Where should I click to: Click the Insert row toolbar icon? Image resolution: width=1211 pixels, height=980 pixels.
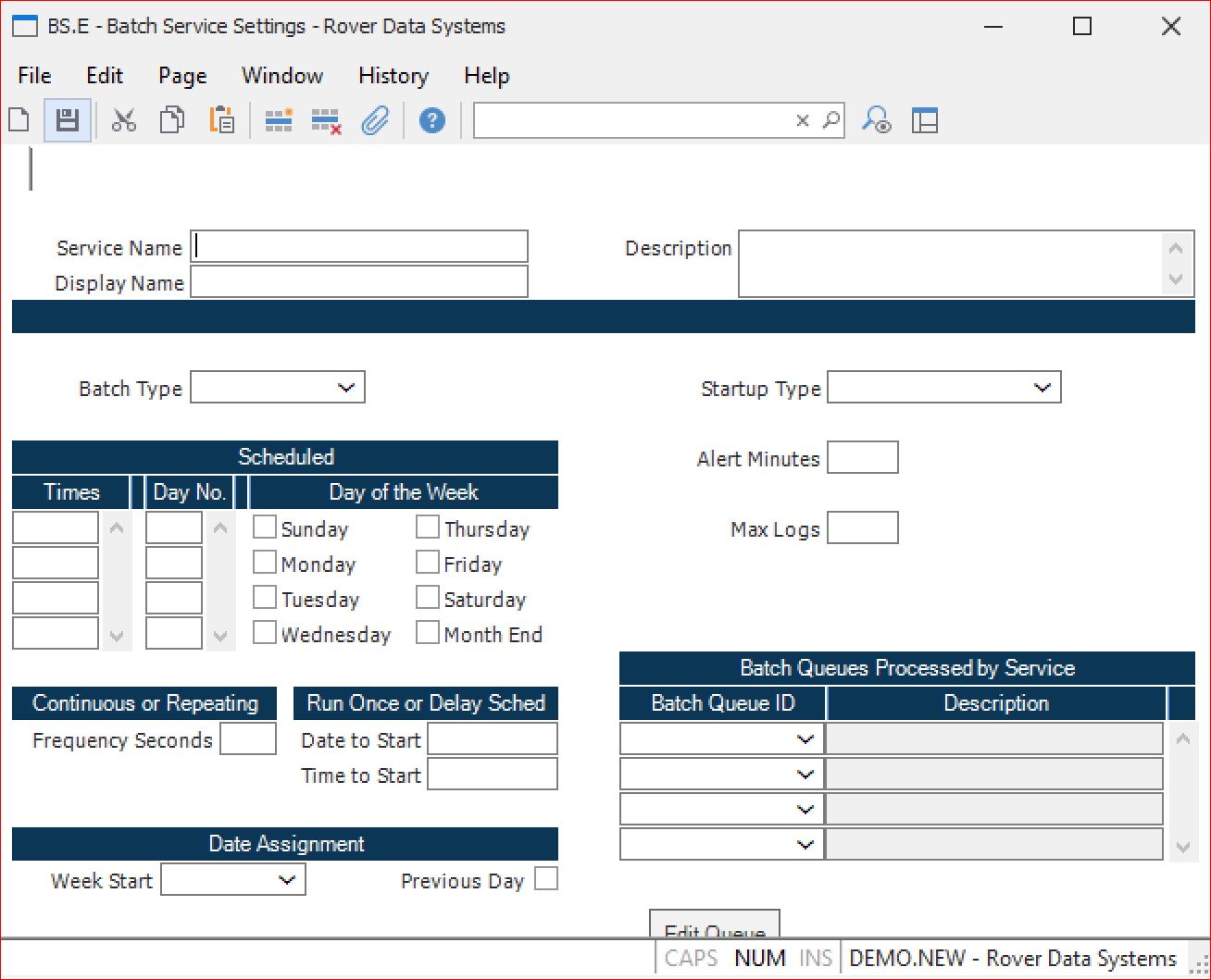point(279,120)
